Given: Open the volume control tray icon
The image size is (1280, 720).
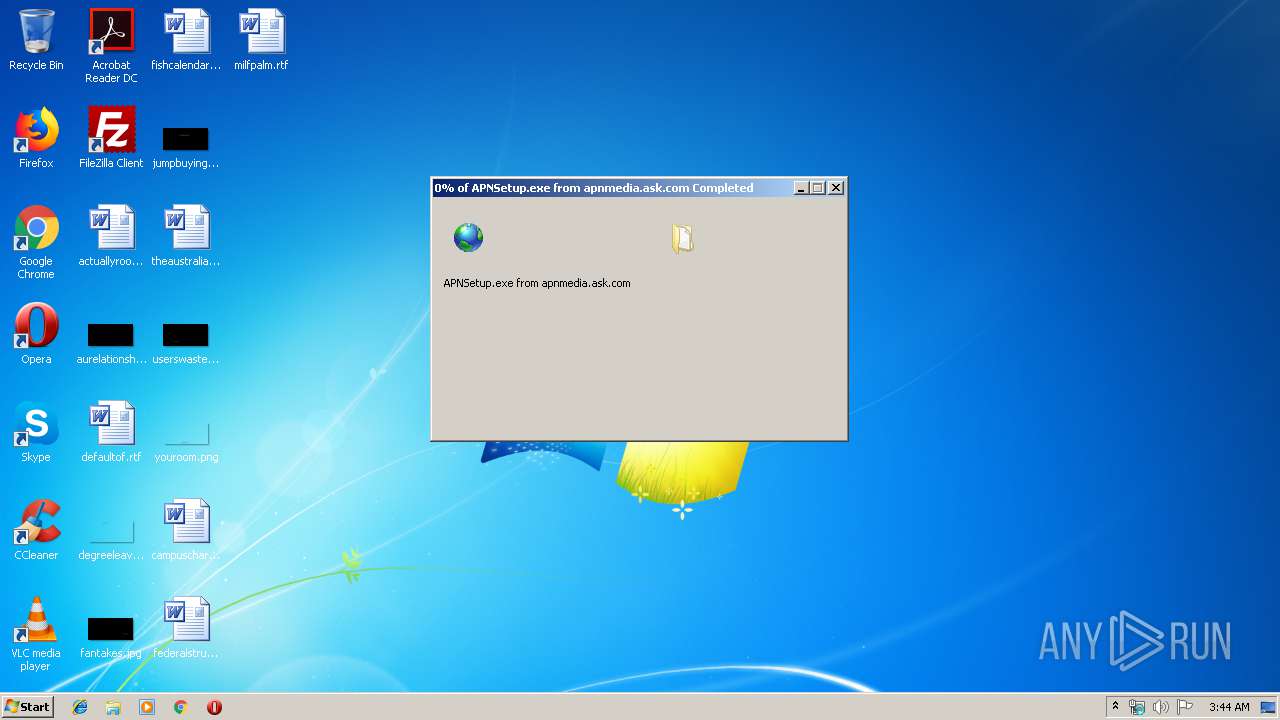Looking at the screenshot, I should 1161,707.
